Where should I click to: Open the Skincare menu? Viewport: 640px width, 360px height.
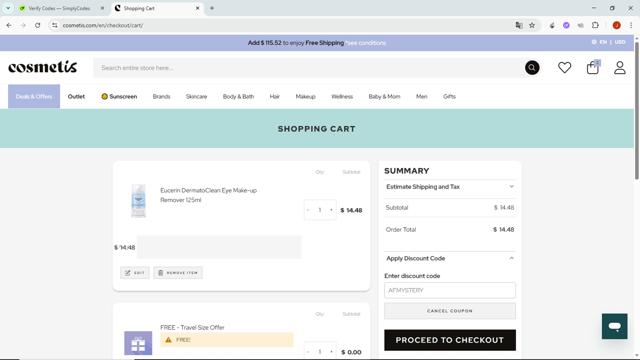click(x=196, y=97)
